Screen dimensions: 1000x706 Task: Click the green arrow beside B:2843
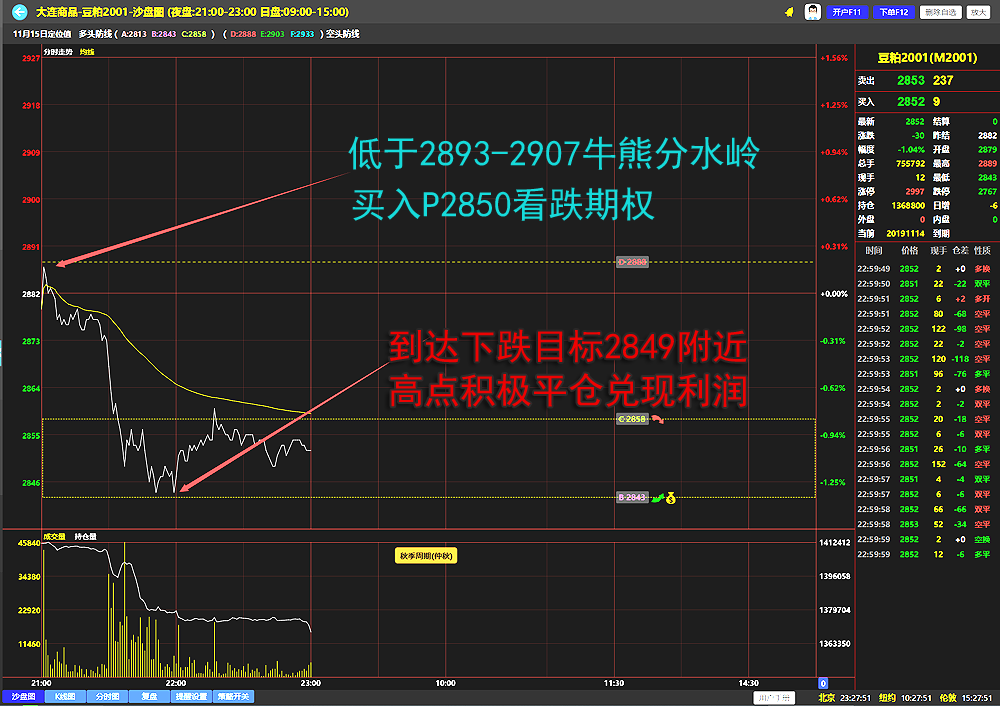coord(657,497)
